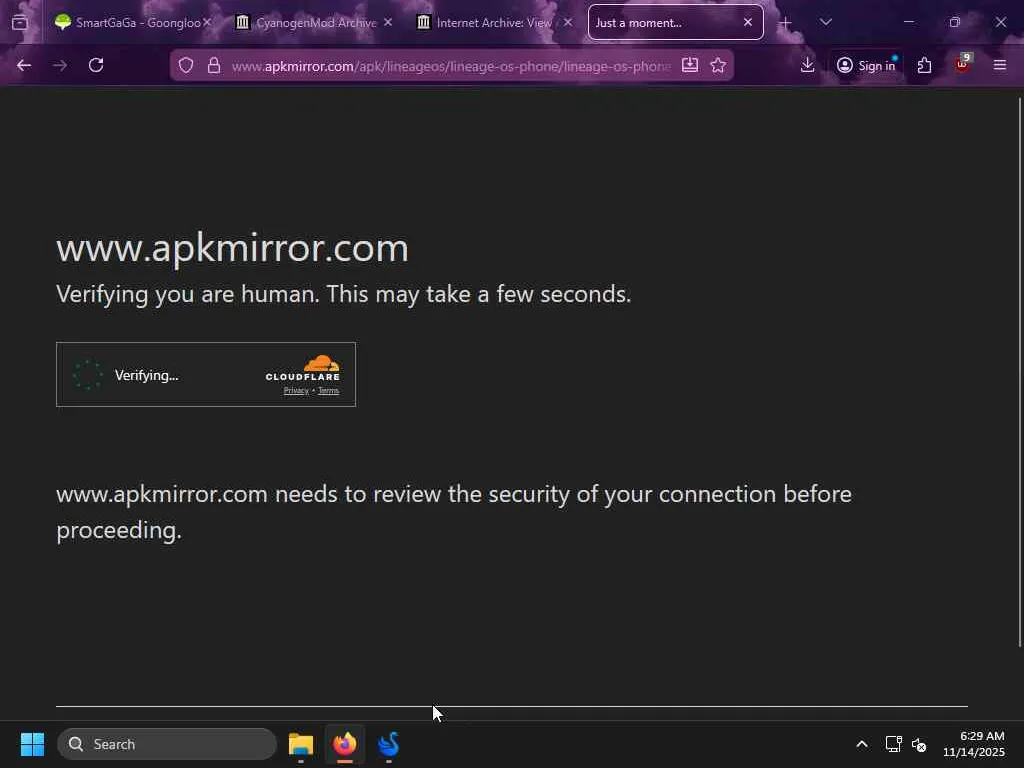Close the Just a moment tab
1024x768 pixels.
click(x=748, y=22)
